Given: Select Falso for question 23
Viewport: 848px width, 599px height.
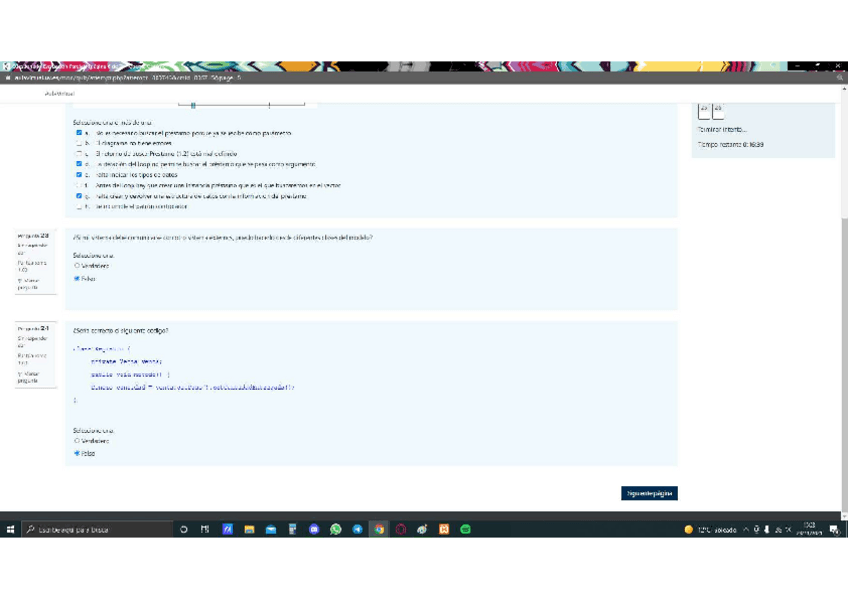Looking at the screenshot, I should [77, 278].
